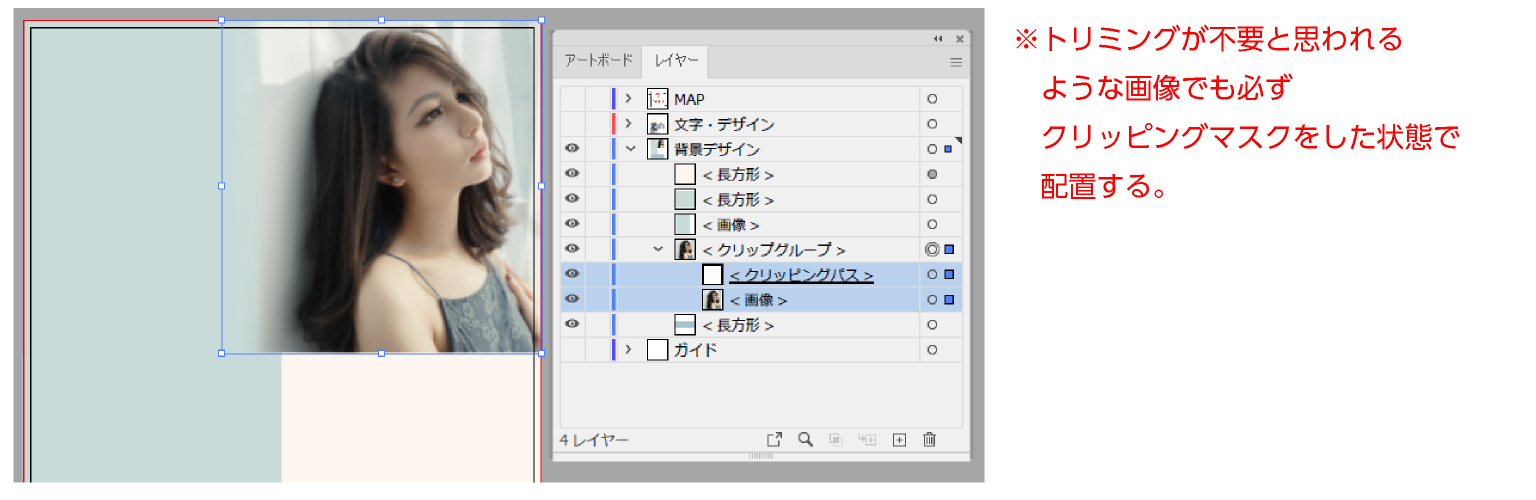Hide the クリッピングパス via its eye icon
This screenshot has width=1536, height=500.
click(x=572, y=273)
